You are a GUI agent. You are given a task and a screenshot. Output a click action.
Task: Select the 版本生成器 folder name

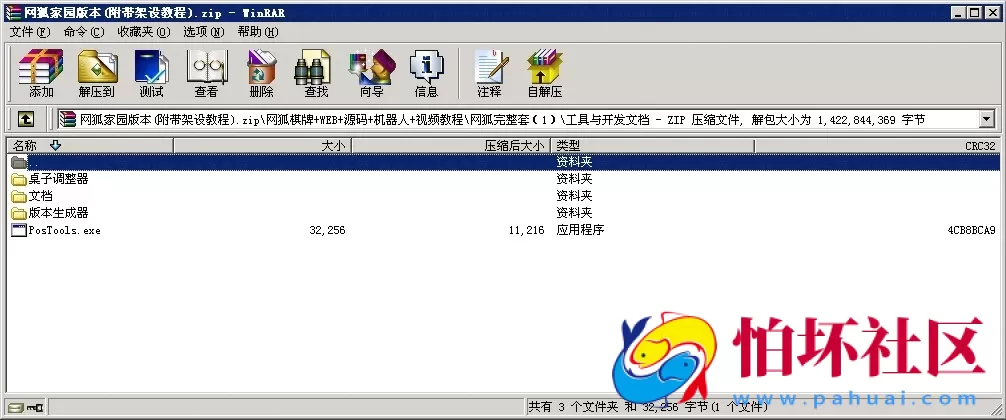58,212
